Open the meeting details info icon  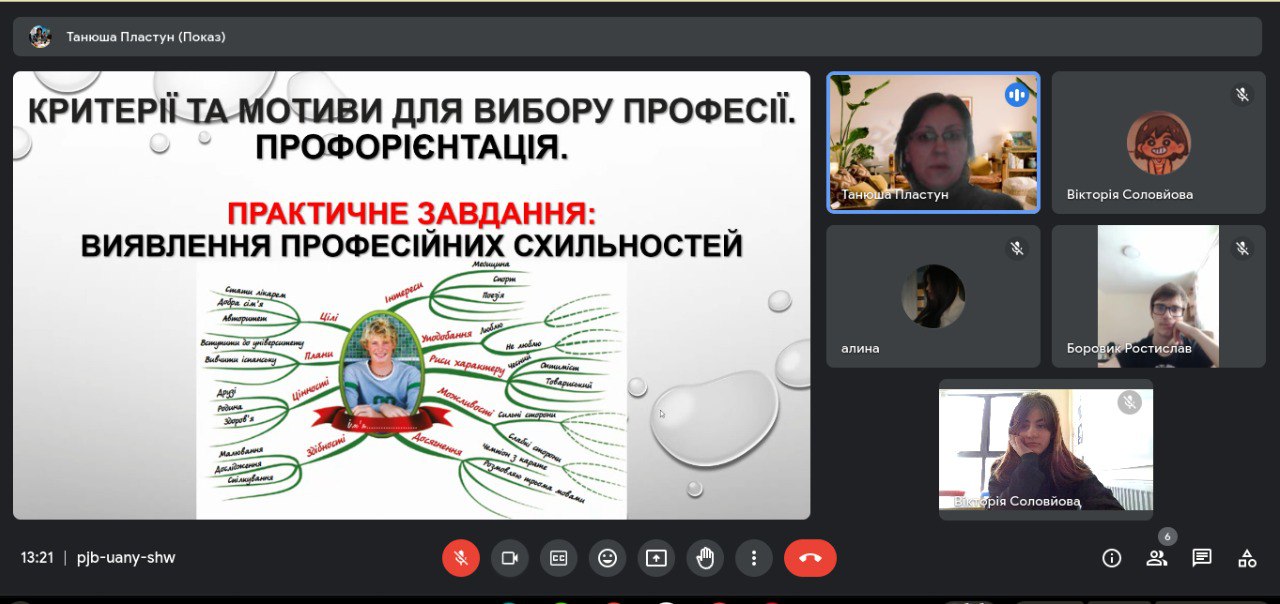[x=1110, y=558]
